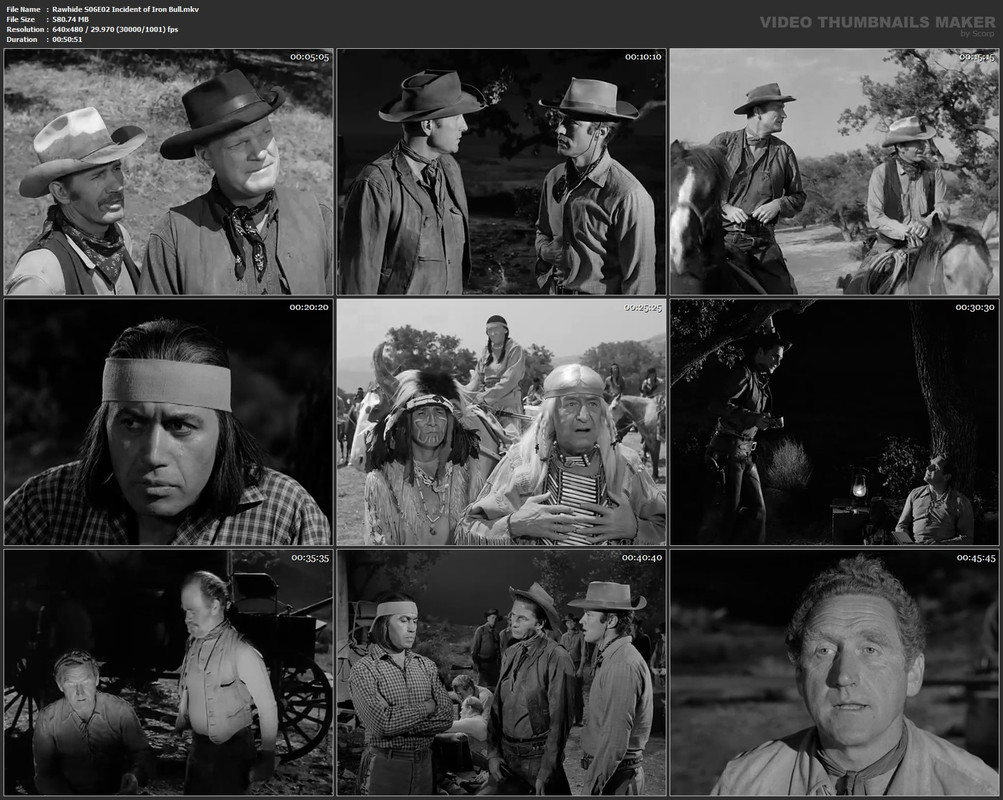Select the thumbnail stamped 00:10:10
This screenshot has width=1003, height=800.
click(x=502, y=171)
